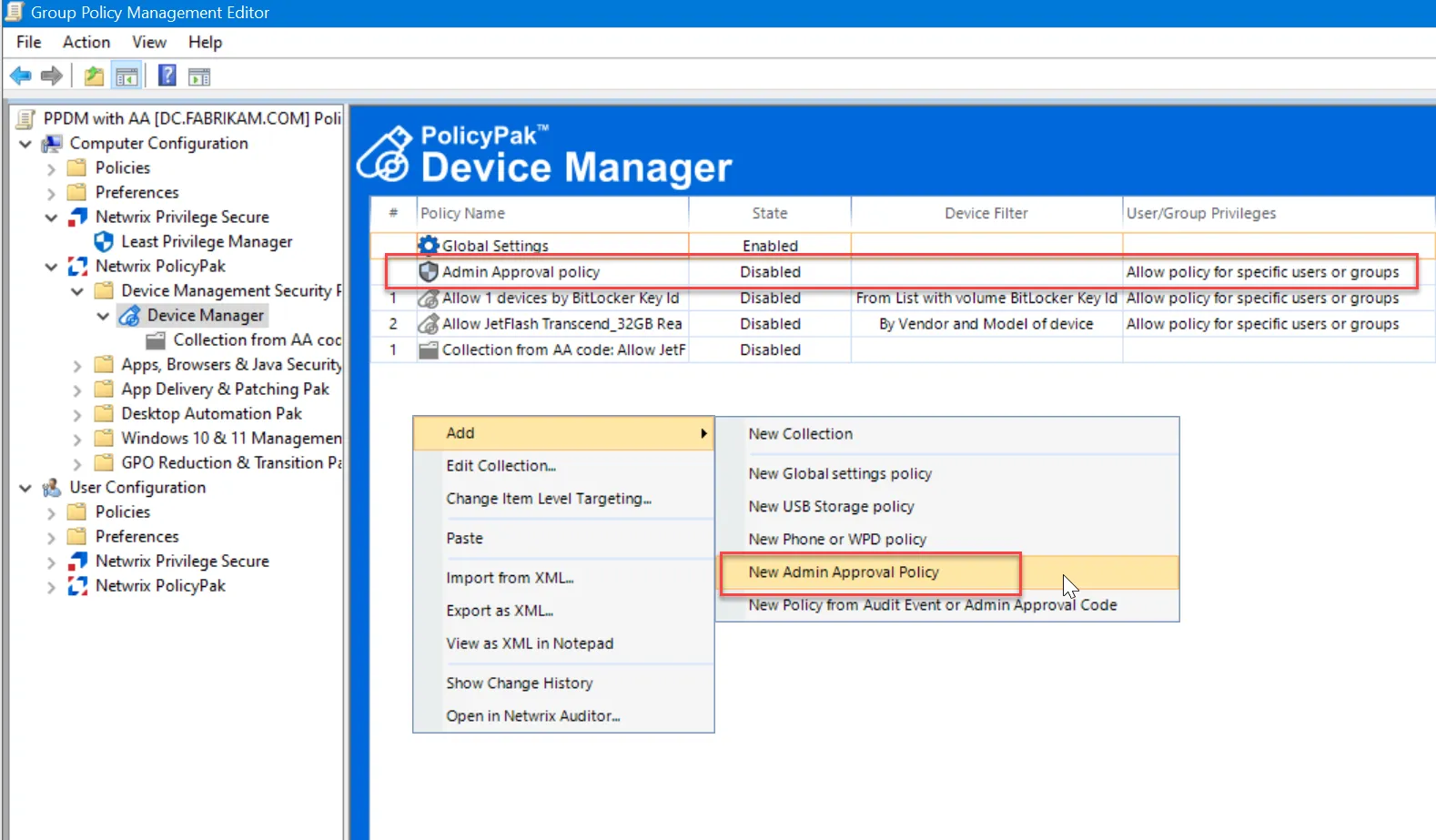Click the Group Policy Management Editor title icon
1436x840 pixels.
click(14, 12)
